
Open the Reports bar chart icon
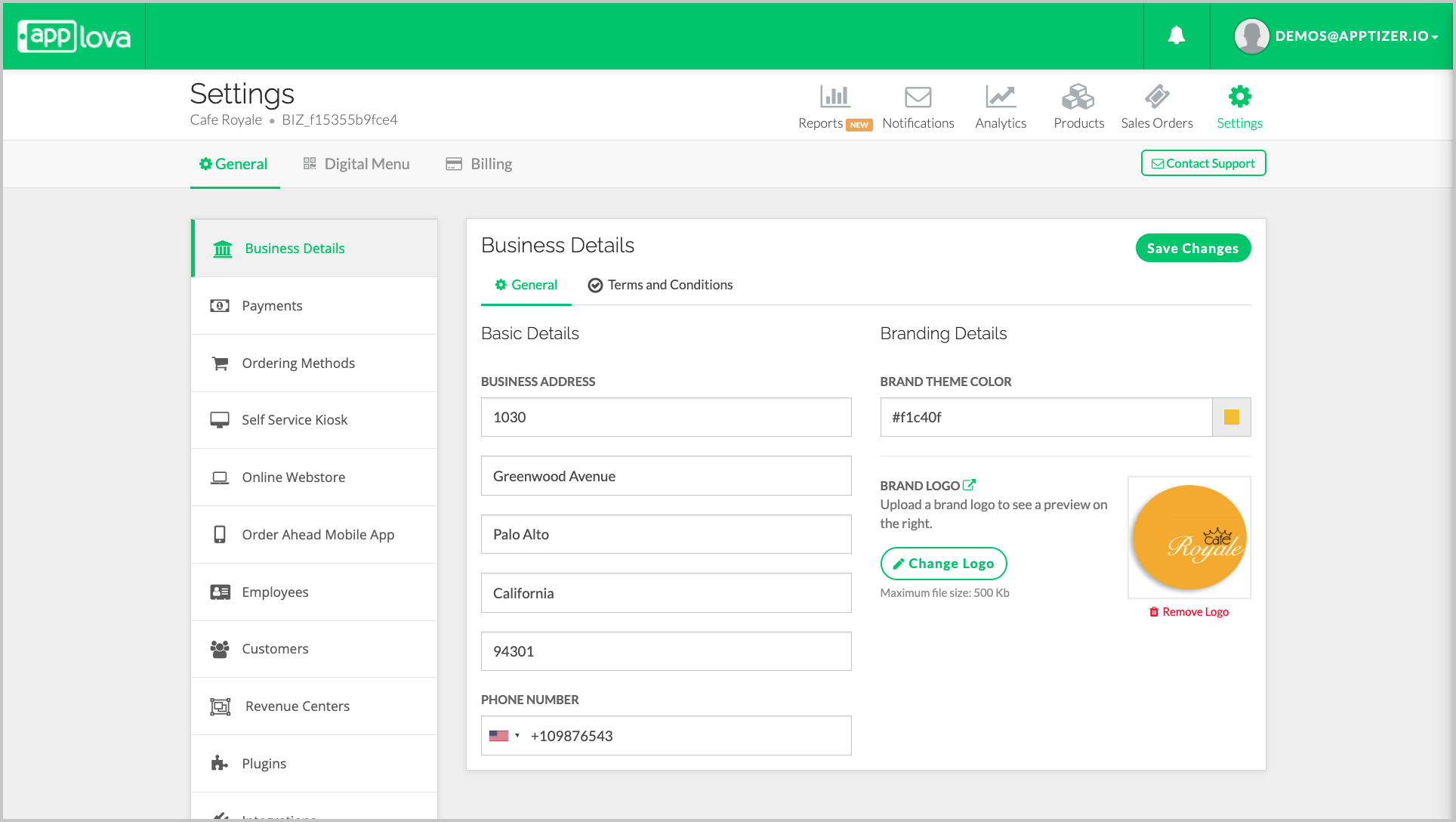click(834, 97)
